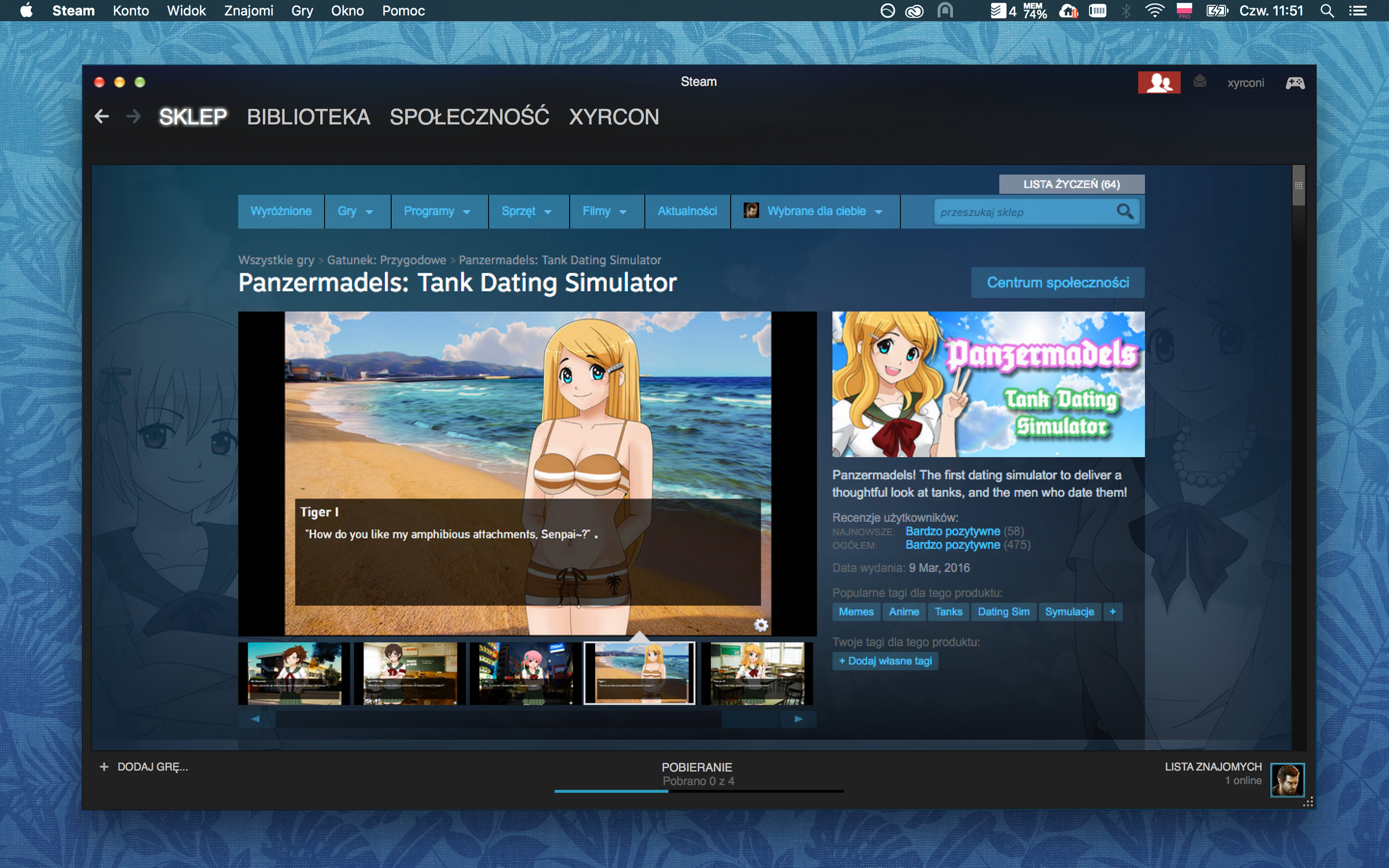This screenshot has width=1389, height=868.
Task: Open the Znajomi menu
Action: coord(248,11)
